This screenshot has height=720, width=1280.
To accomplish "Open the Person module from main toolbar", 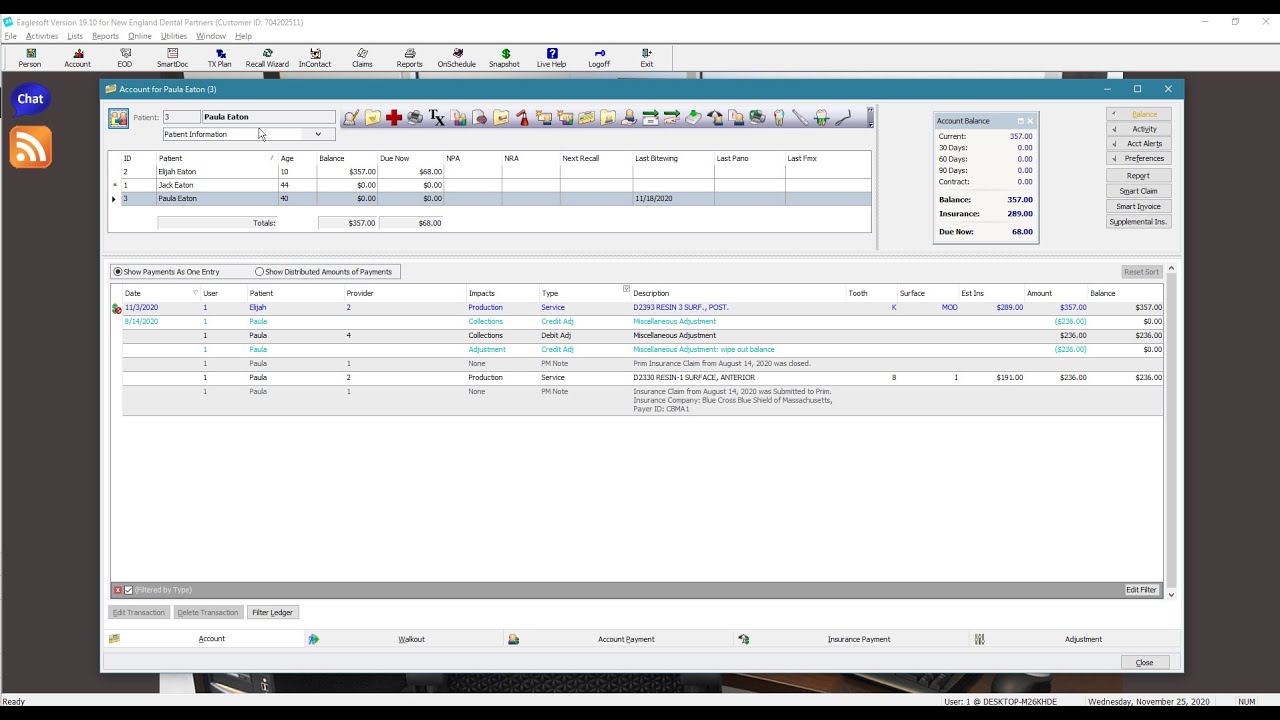I will 30,58.
